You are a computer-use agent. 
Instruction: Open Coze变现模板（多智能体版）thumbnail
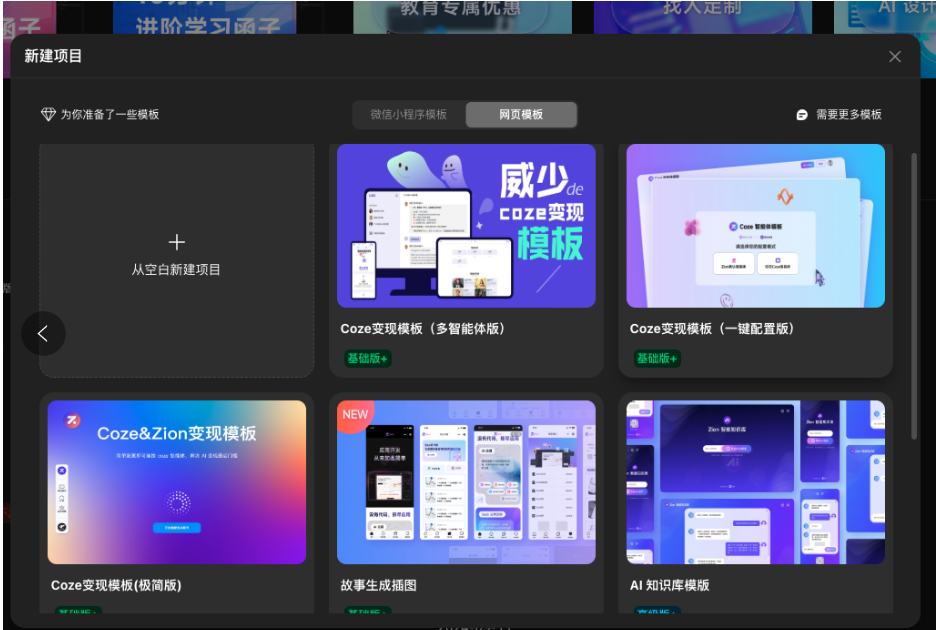pos(466,226)
